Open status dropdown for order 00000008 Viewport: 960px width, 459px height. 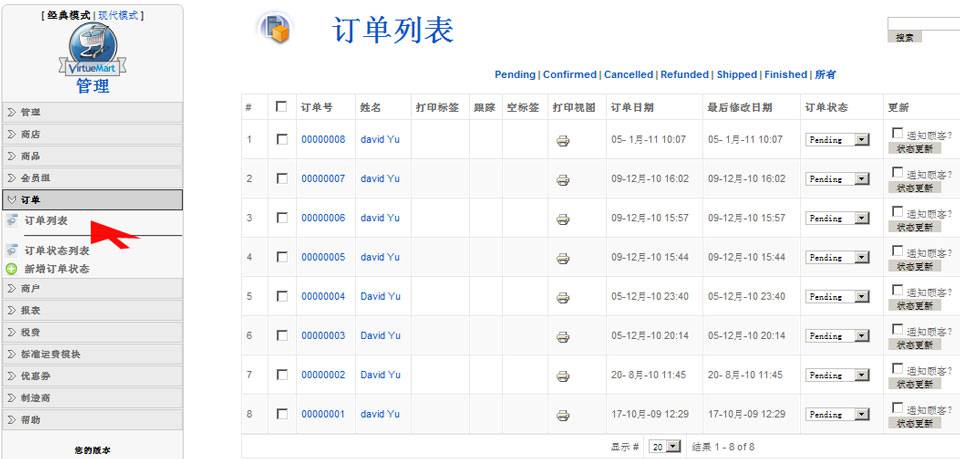pyautogui.click(x=837, y=140)
